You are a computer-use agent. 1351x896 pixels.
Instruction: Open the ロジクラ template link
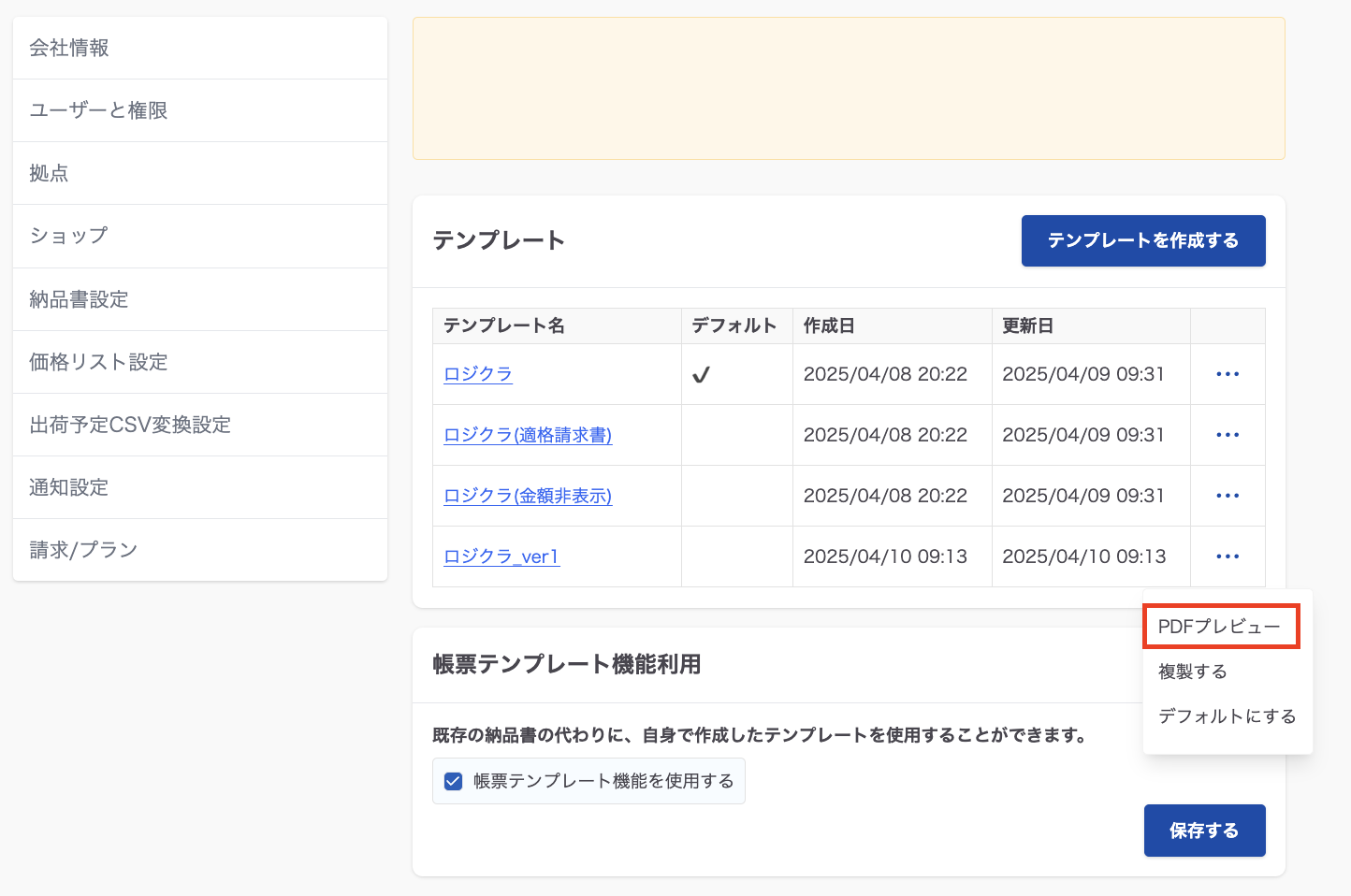(x=478, y=374)
